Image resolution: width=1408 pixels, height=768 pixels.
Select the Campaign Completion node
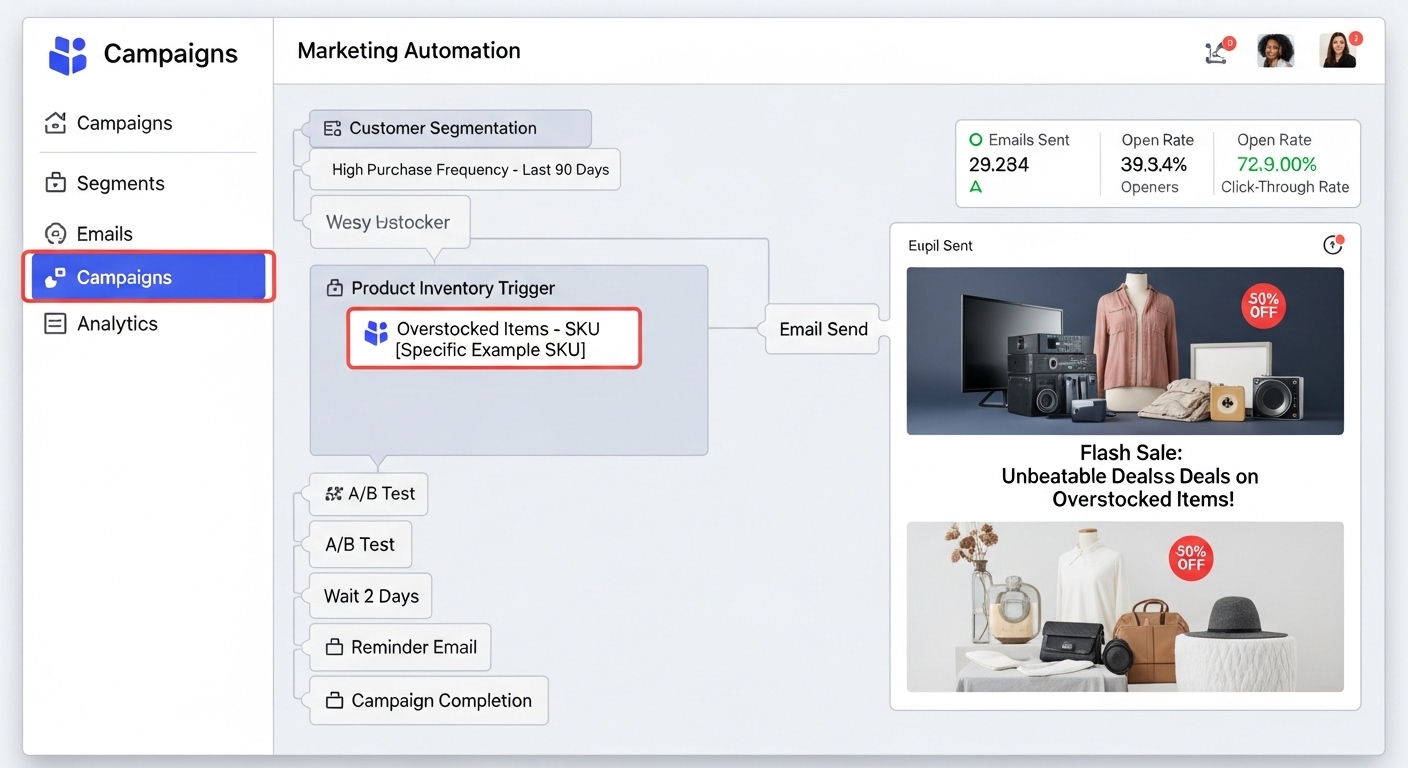(x=429, y=701)
